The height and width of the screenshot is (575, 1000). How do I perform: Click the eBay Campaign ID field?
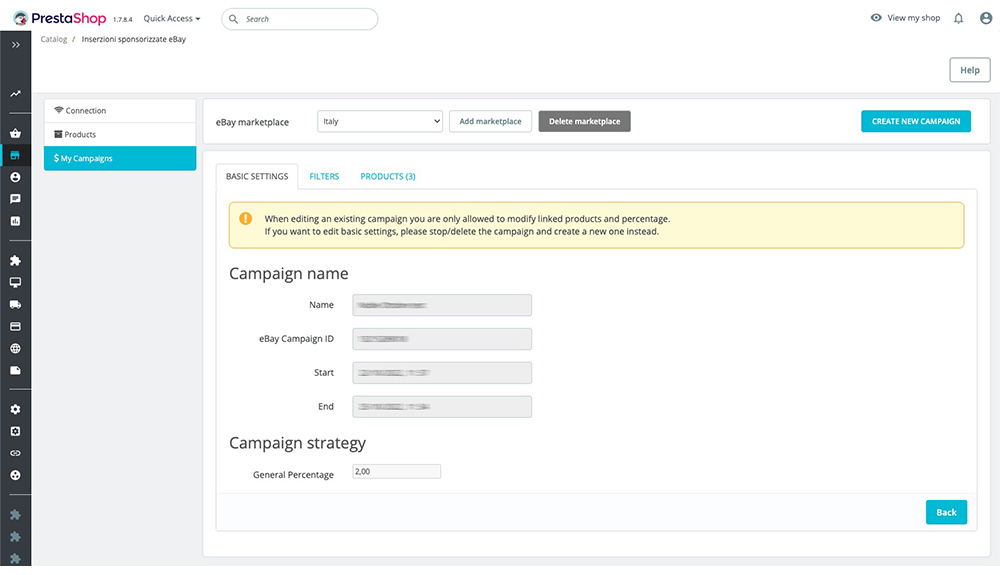[x=442, y=338]
